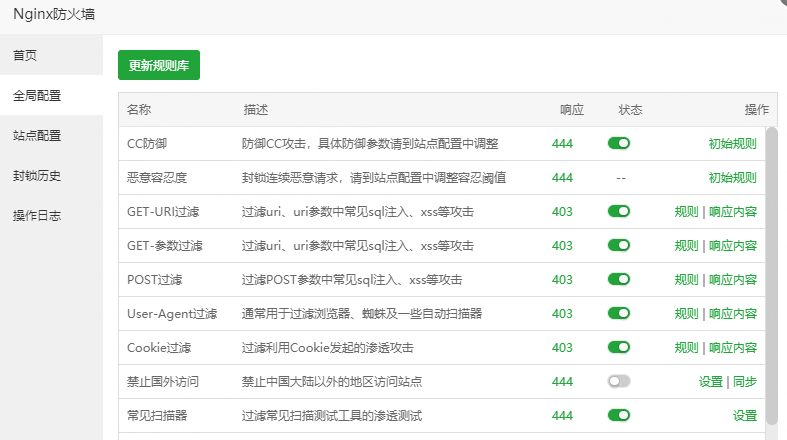This screenshot has width=787, height=440.
Task: Open 初始规则 for 恶意容忍度
Action: (732, 178)
